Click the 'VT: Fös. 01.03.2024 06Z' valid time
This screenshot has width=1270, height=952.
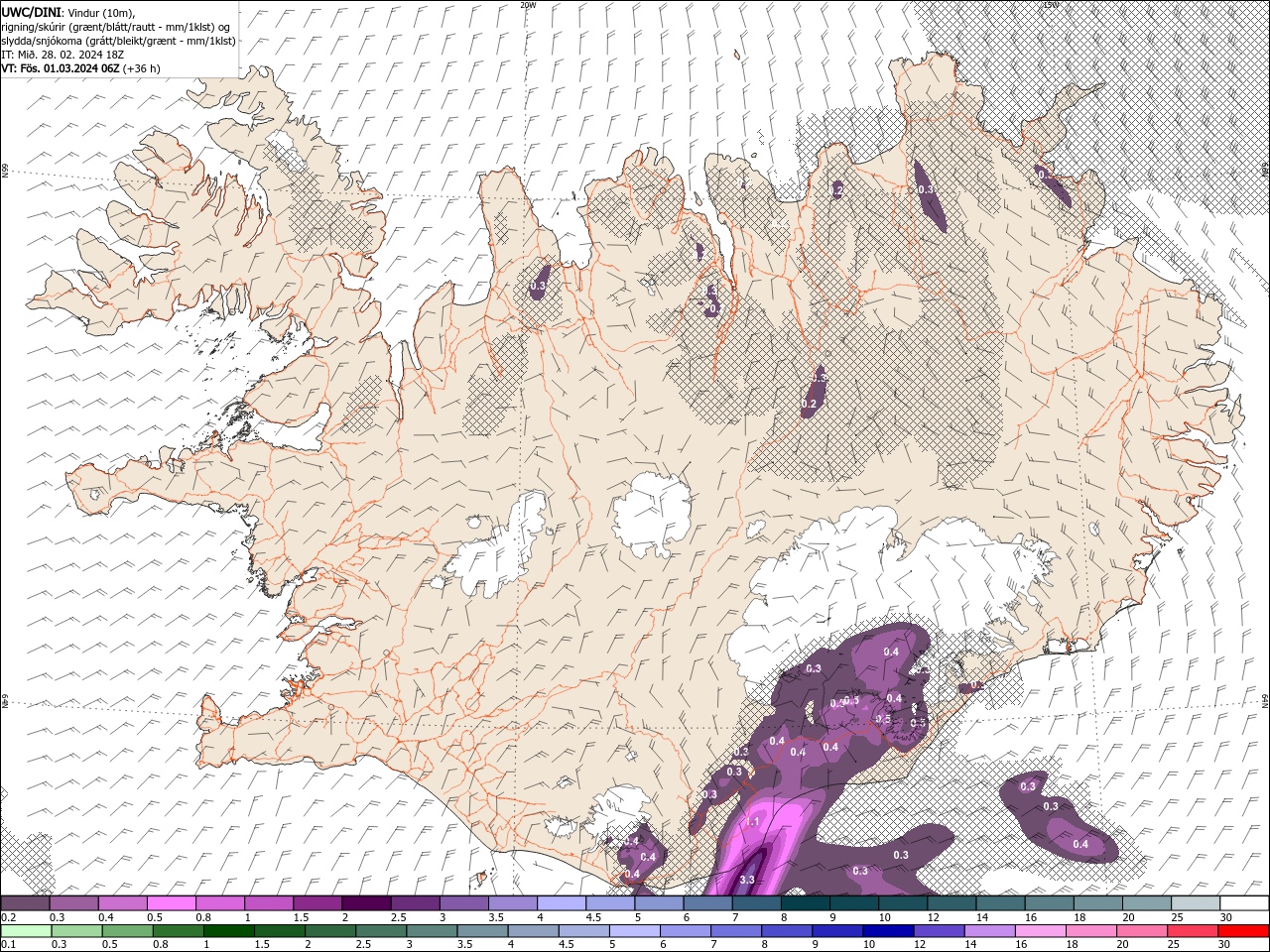coord(61,68)
